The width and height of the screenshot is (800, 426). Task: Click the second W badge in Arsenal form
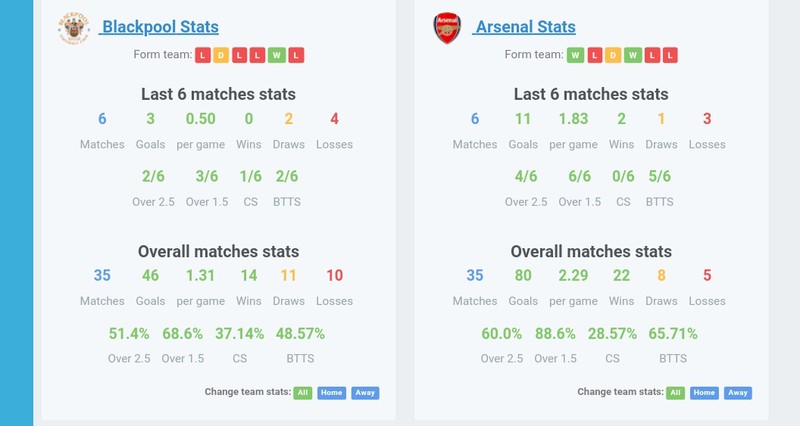coord(633,55)
